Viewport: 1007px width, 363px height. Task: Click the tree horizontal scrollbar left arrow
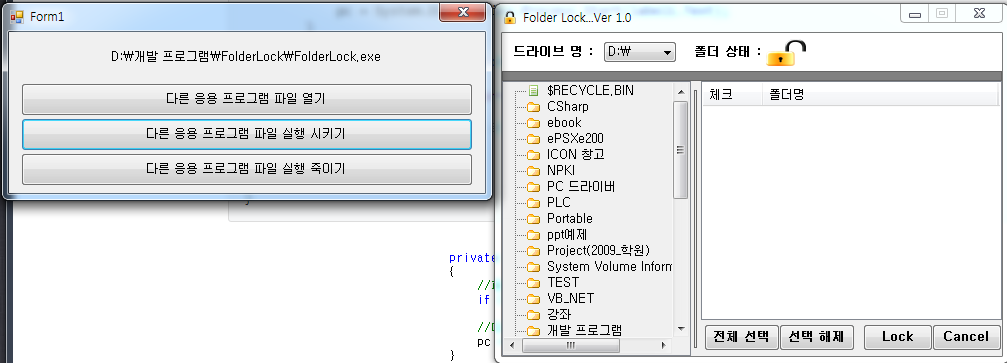pyautogui.click(x=513, y=346)
